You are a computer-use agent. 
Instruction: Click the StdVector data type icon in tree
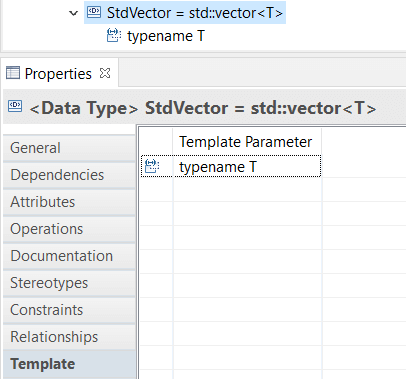pos(94,12)
